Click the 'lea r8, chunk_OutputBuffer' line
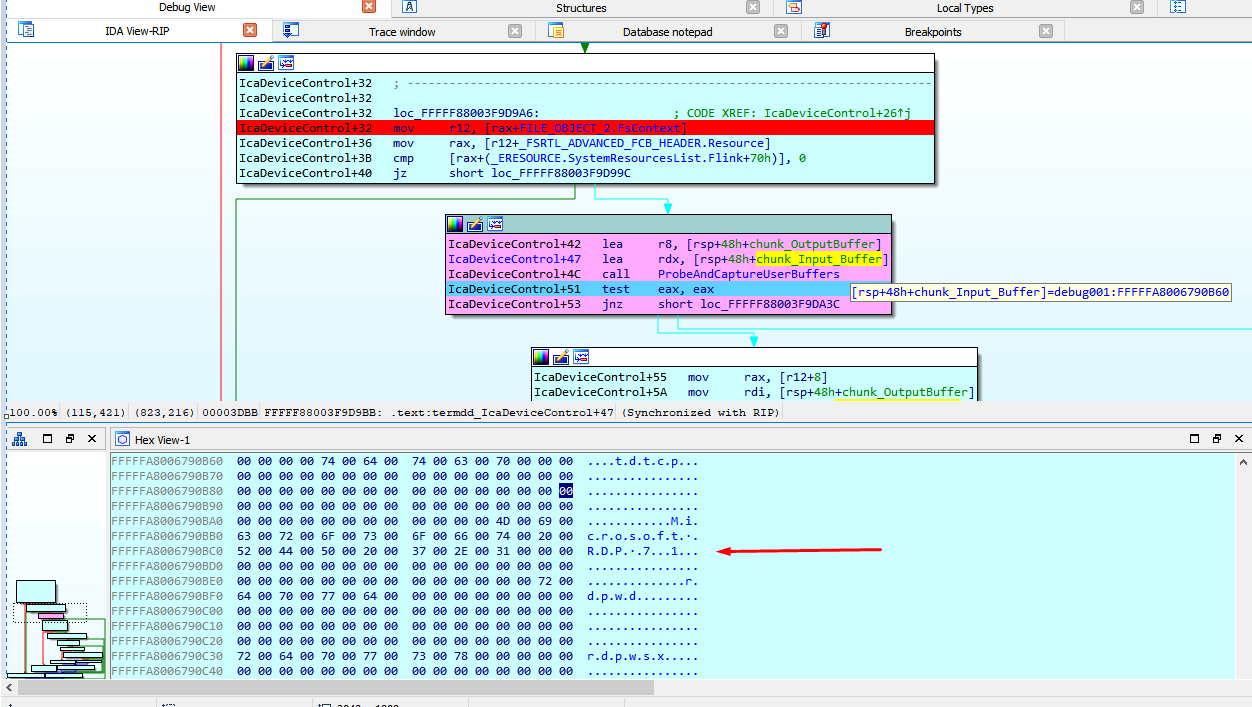The width and height of the screenshot is (1252, 707). pos(668,244)
